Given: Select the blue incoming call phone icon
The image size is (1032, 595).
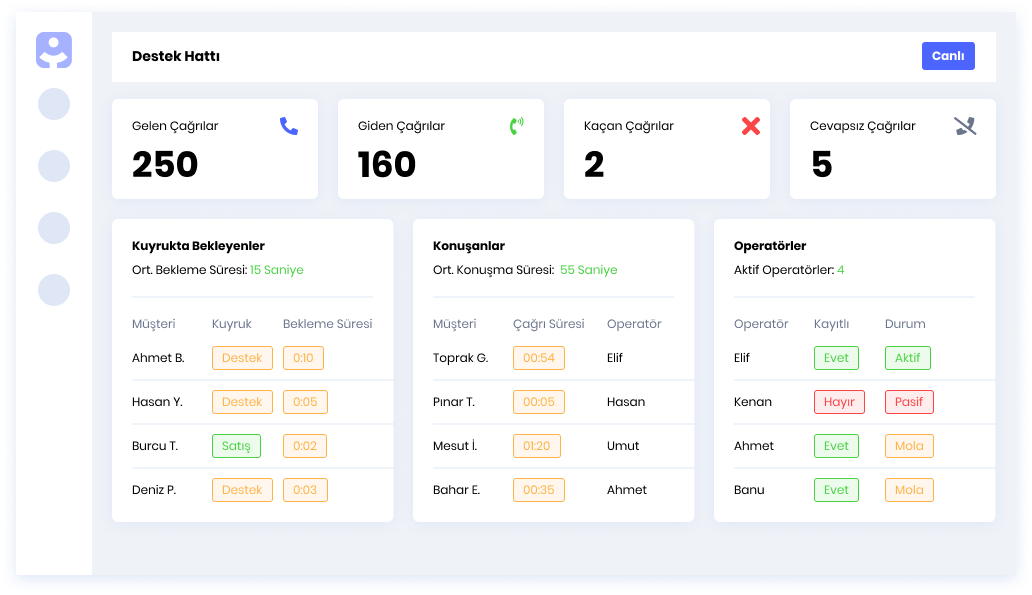Looking at the screenshot, I should pyautogui.click(x=289, y=126).
